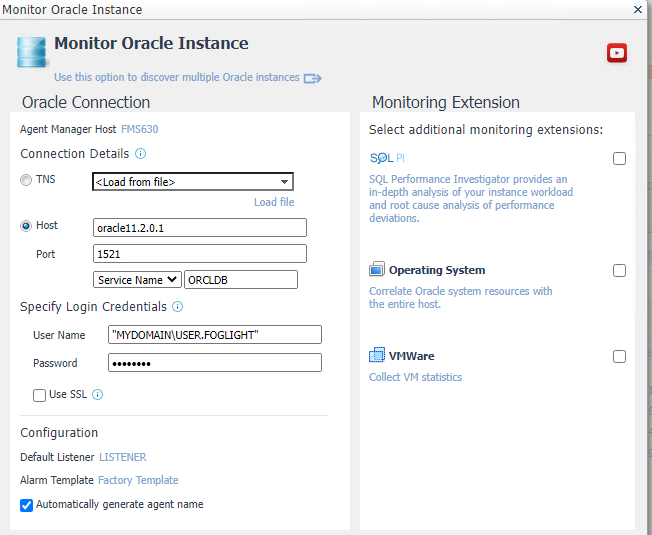This screenshot has width=652, height=535.
Task: Open the Load from file dropdown
Action: [x=192, y=182]
